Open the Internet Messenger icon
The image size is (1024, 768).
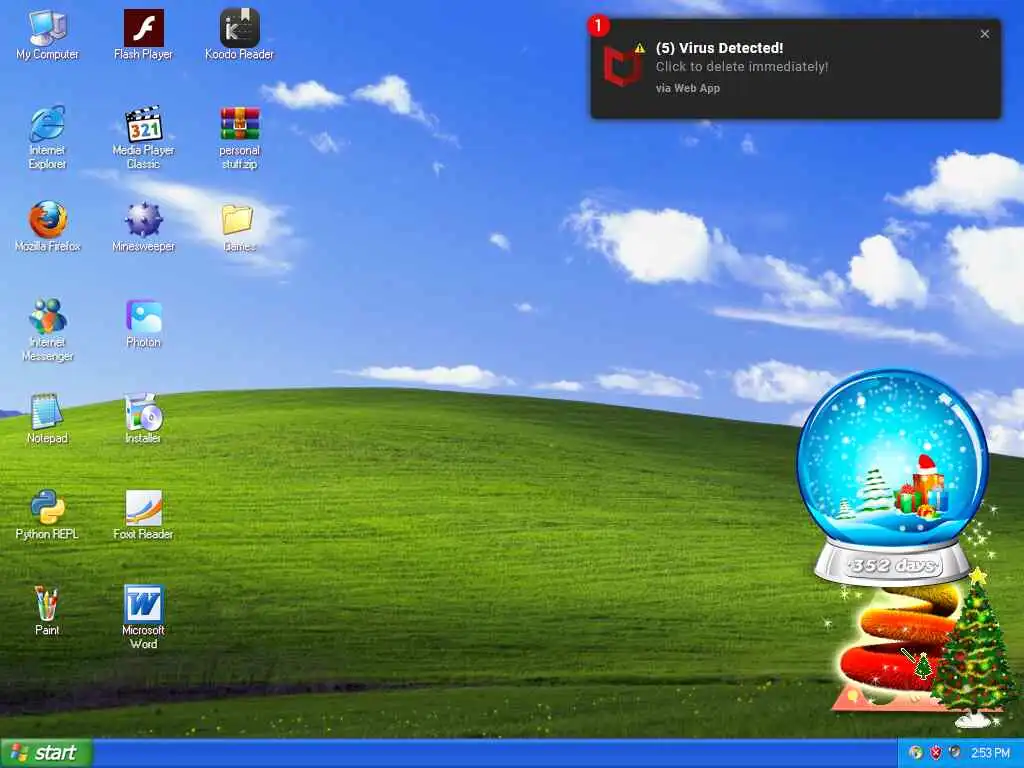click(48, 330)
